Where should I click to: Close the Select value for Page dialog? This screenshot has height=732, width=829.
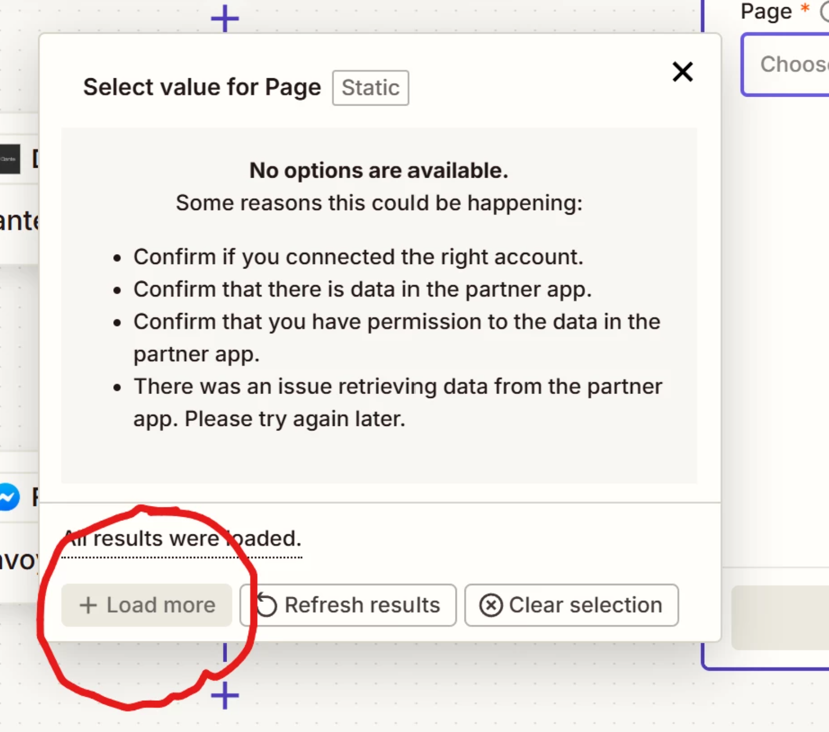click(682, 72)
